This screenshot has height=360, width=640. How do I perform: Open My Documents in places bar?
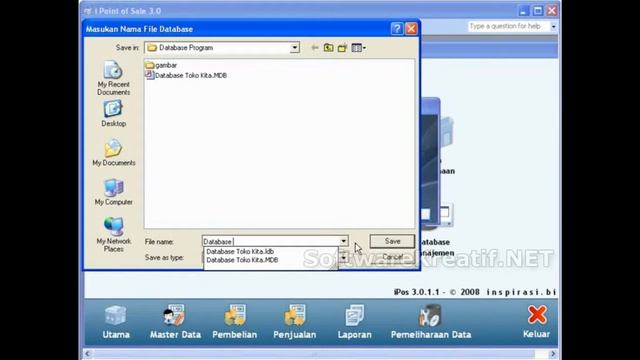[x=113, y=153]
